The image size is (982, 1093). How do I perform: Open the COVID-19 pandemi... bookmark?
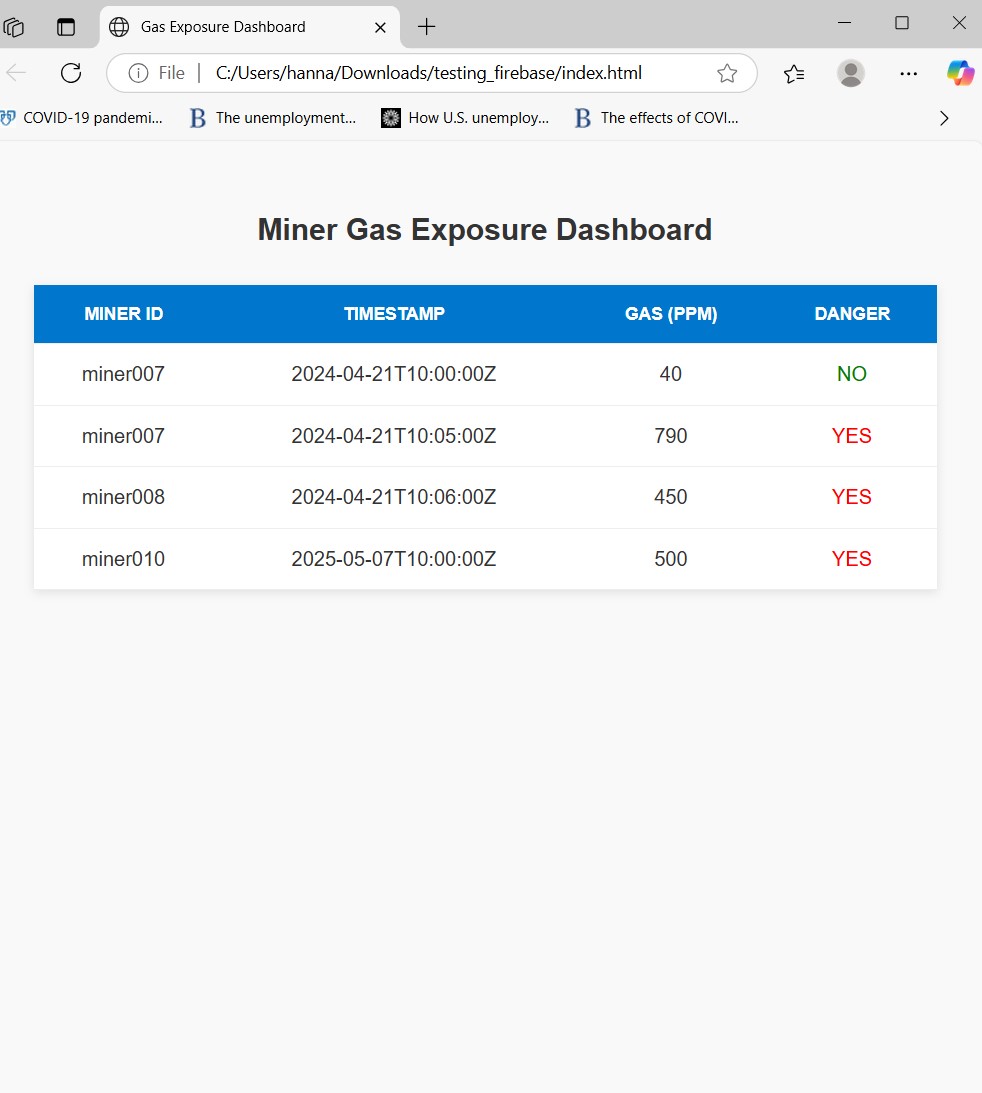[x=82, y=119]
